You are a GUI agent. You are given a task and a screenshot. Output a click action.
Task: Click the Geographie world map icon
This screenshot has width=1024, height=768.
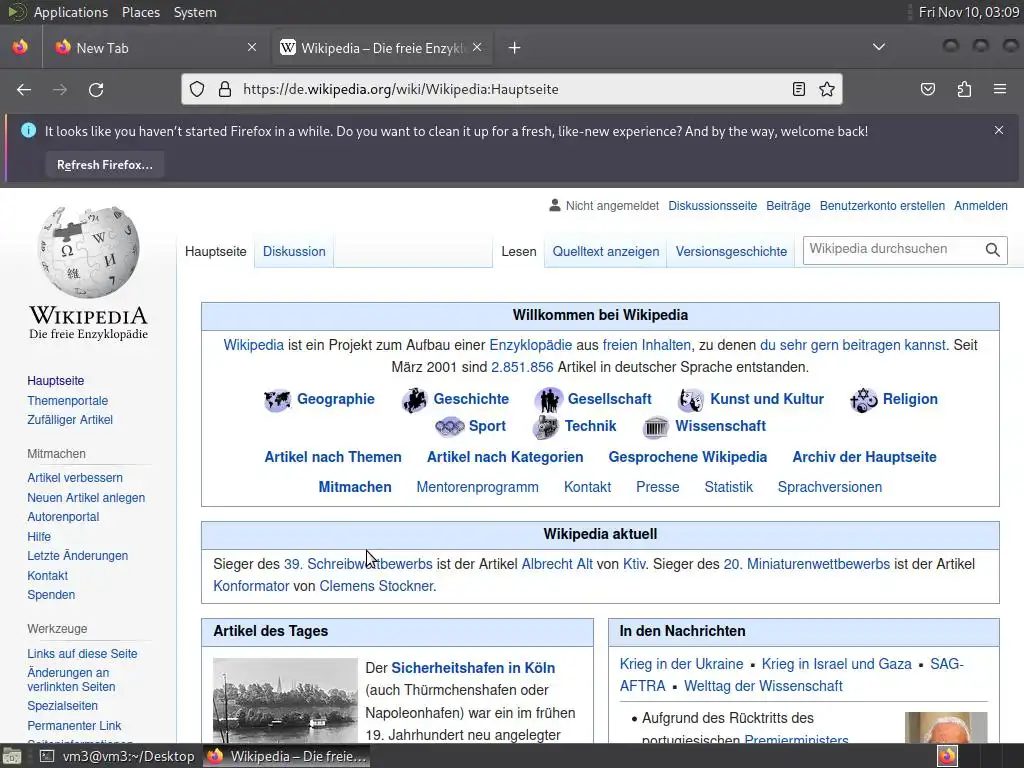(x=277, y=400)
